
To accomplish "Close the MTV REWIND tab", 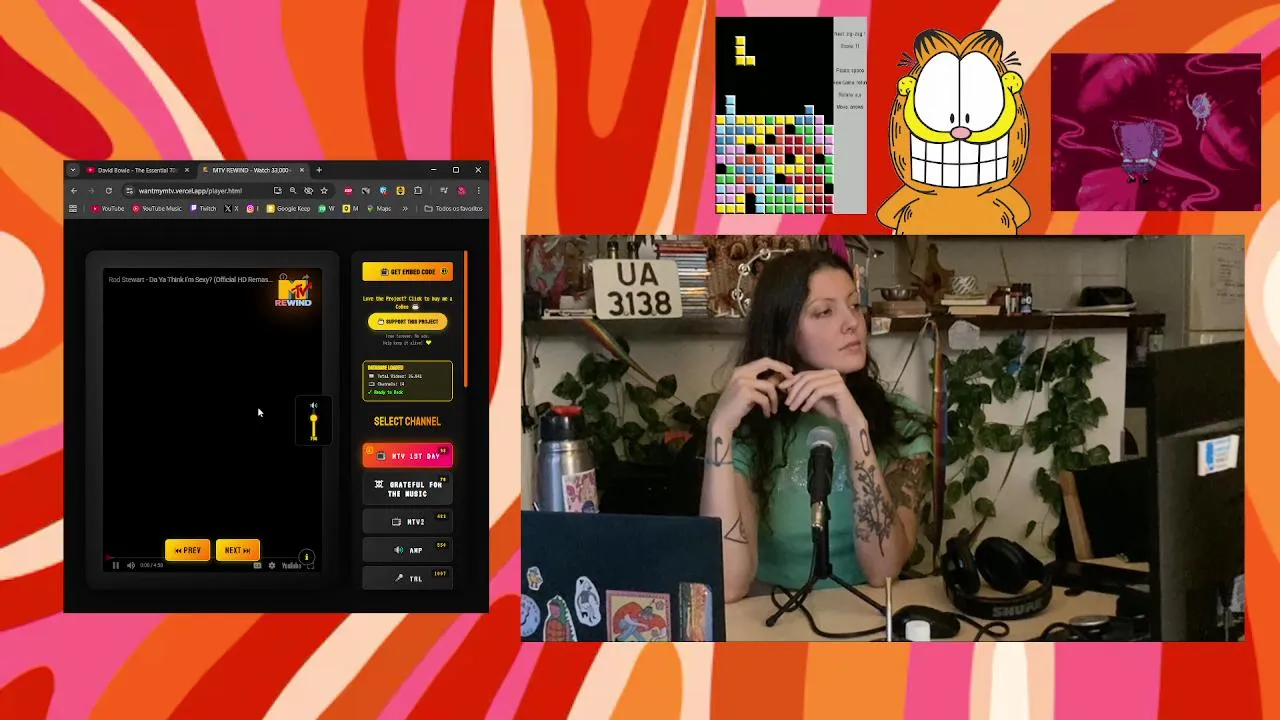I will (x=302, y=170).
